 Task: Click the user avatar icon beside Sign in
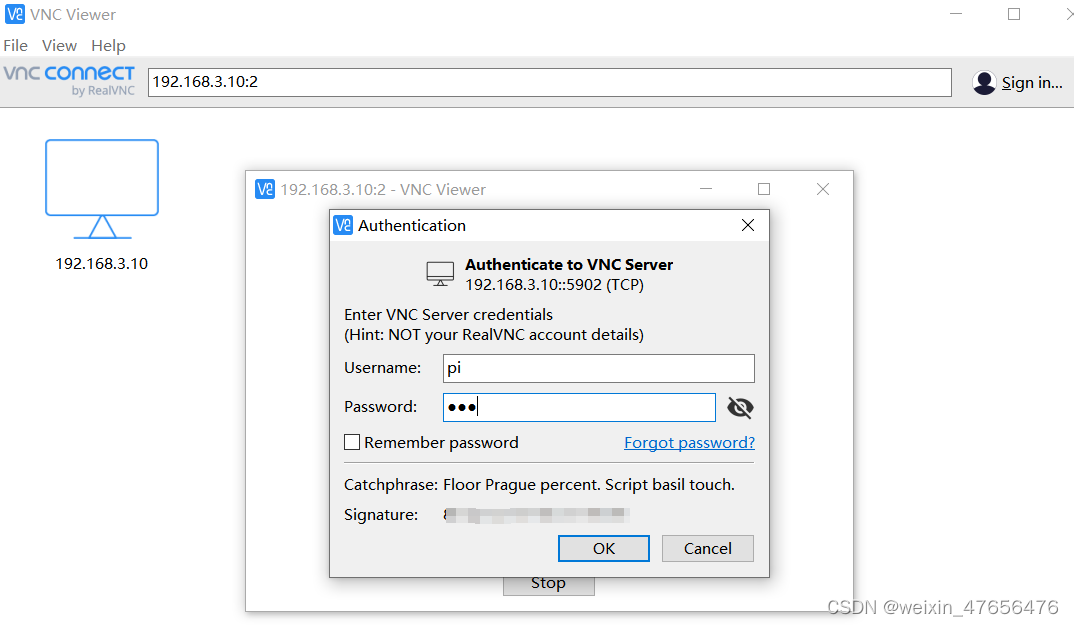984,83
